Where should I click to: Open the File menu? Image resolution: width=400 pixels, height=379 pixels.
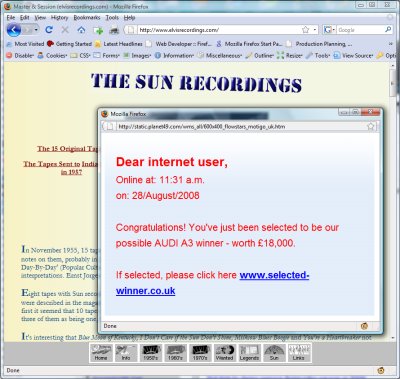click(x=11, y=18)
